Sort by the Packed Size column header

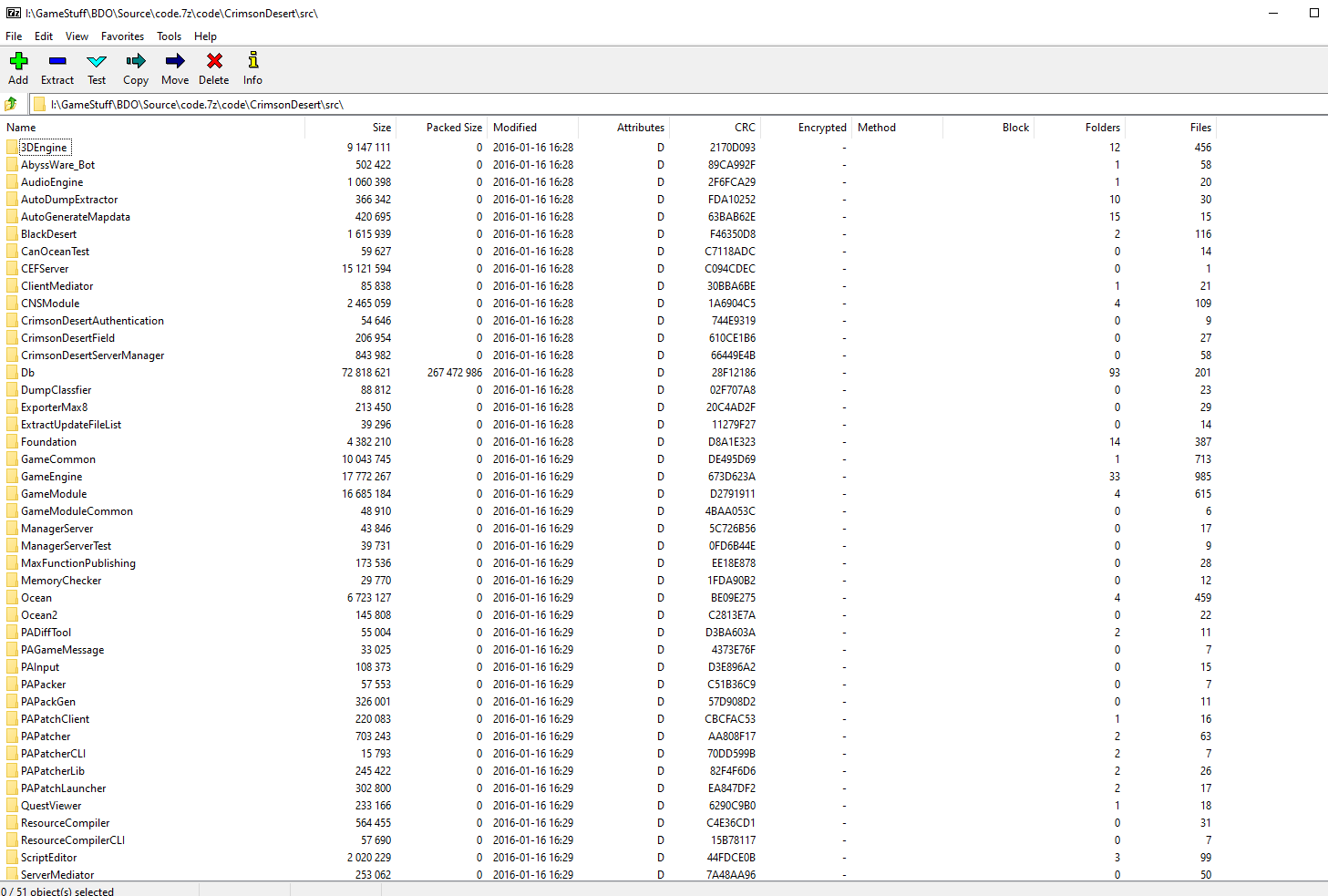click(x=442, y=128)
